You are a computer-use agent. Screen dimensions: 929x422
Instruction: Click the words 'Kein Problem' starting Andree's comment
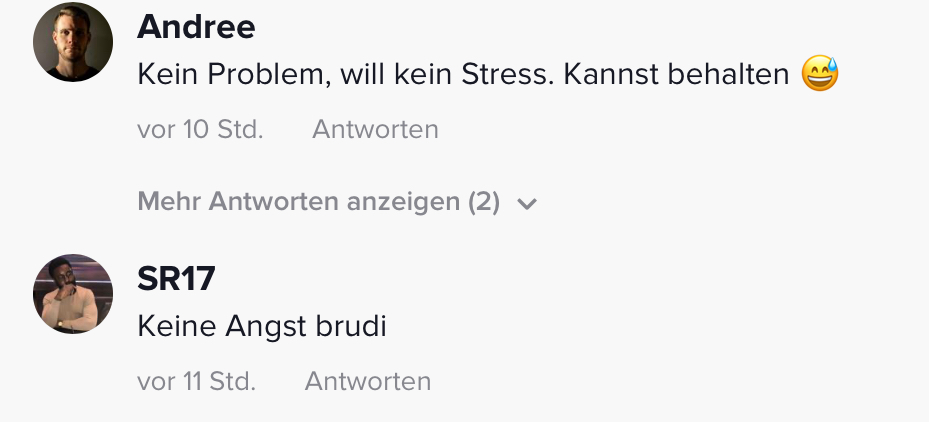(234, 75)
